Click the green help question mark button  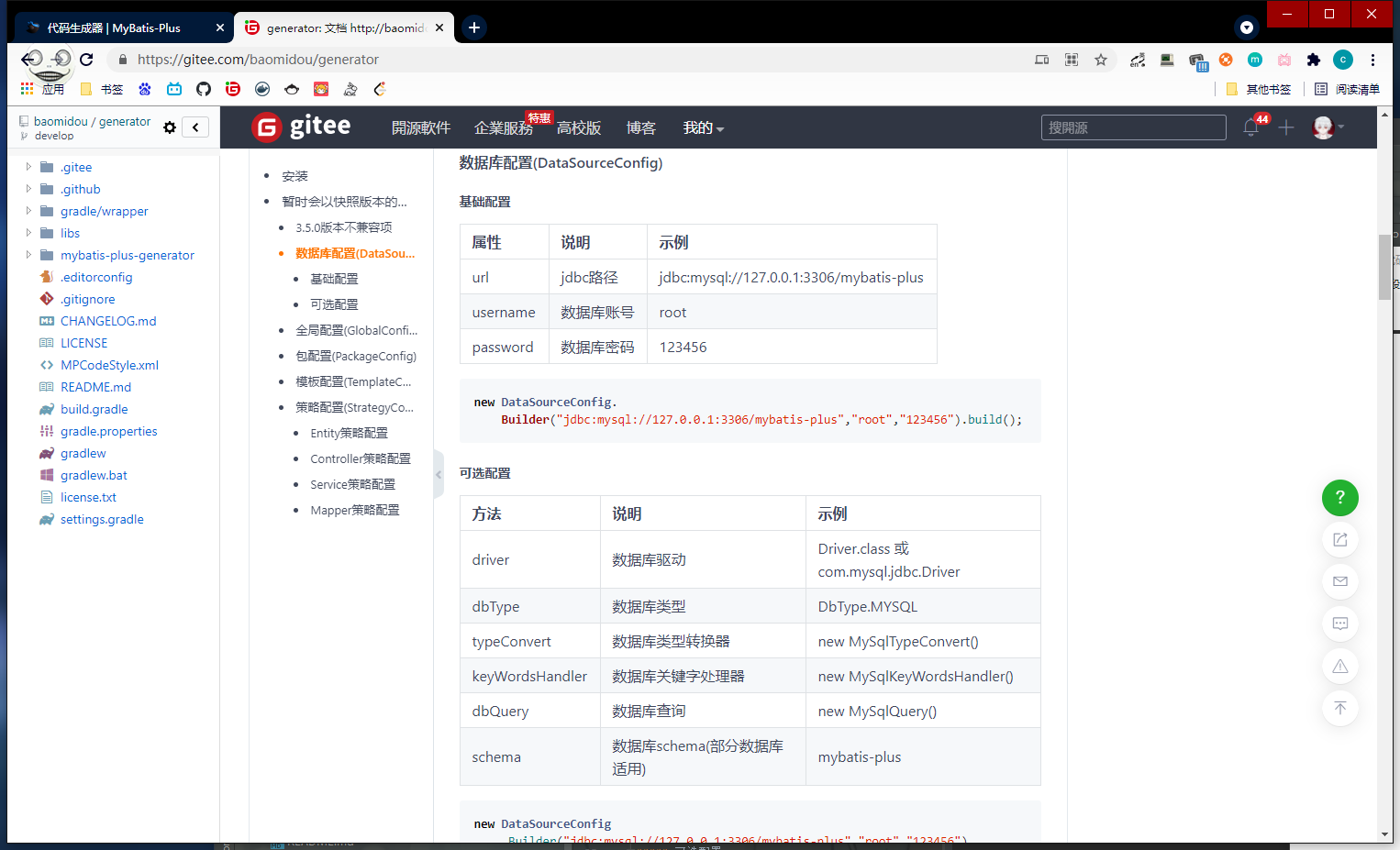[1339, 497]
